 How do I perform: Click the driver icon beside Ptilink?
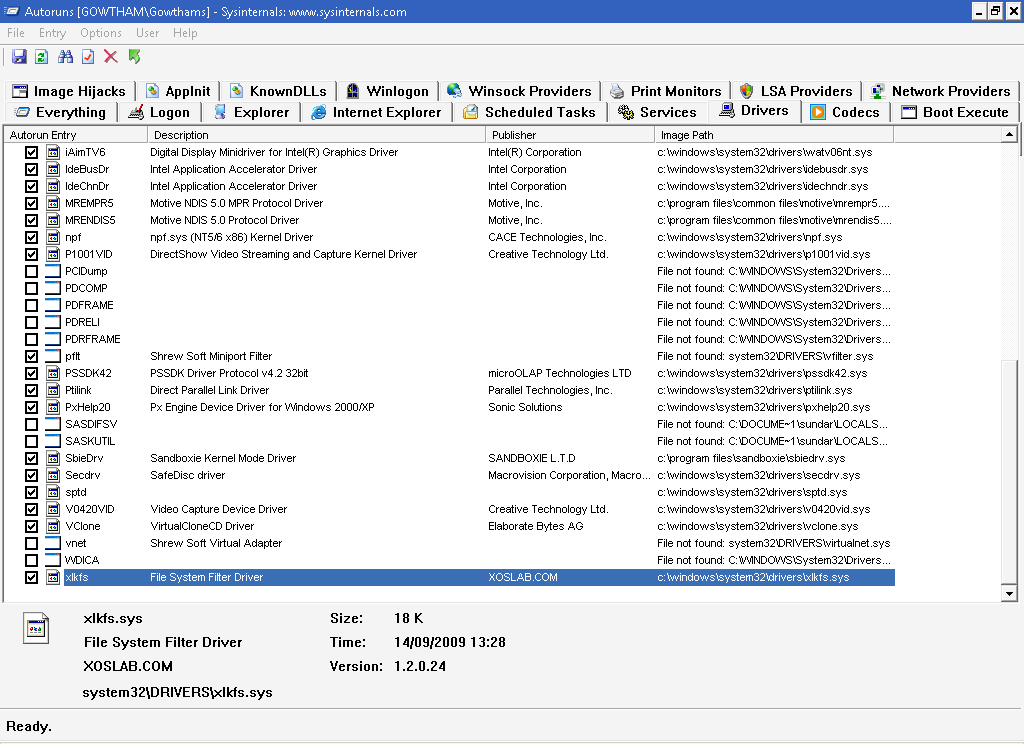(x=53, y=390)
